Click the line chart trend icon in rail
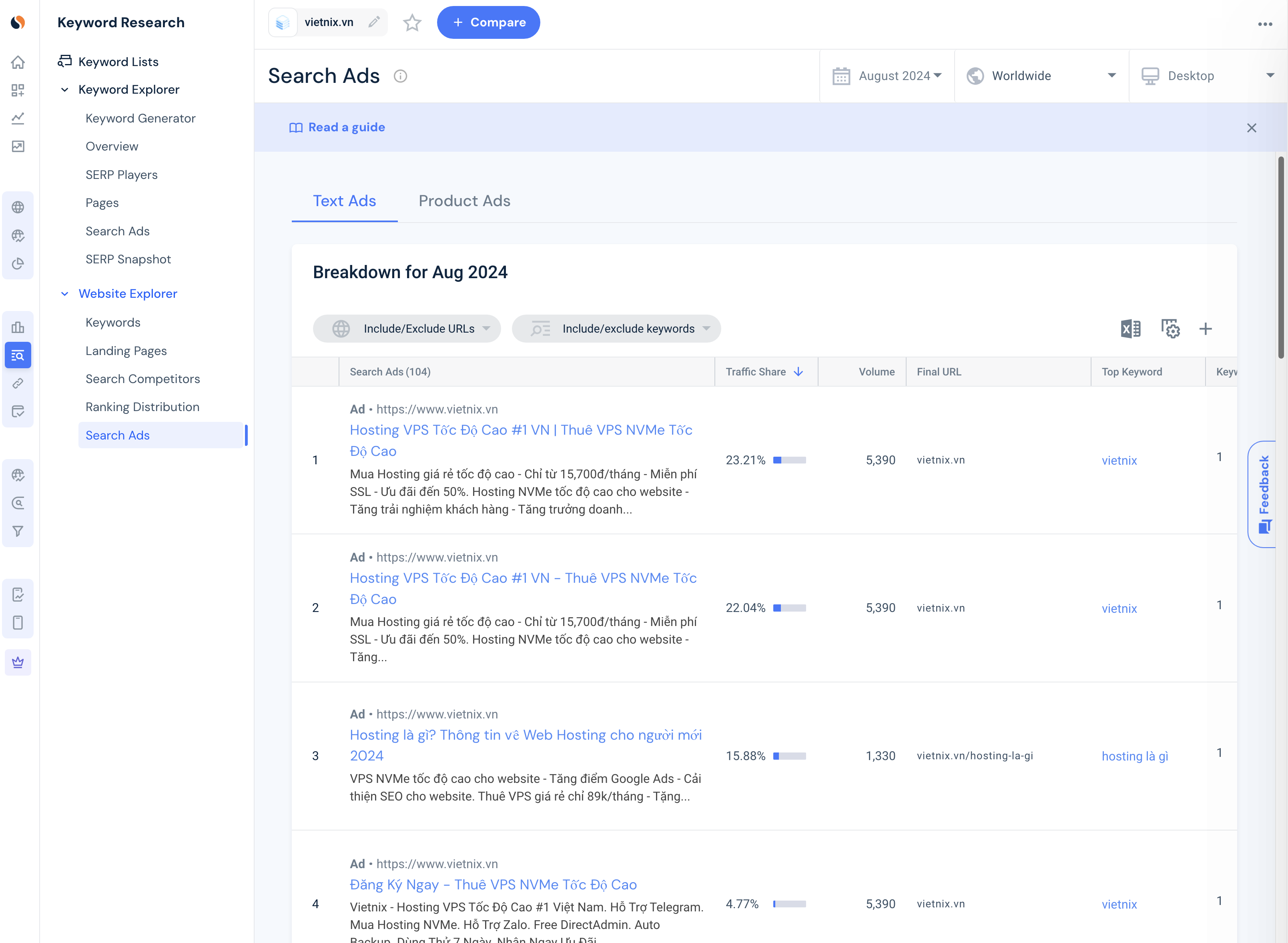 [x=18, y=118]
